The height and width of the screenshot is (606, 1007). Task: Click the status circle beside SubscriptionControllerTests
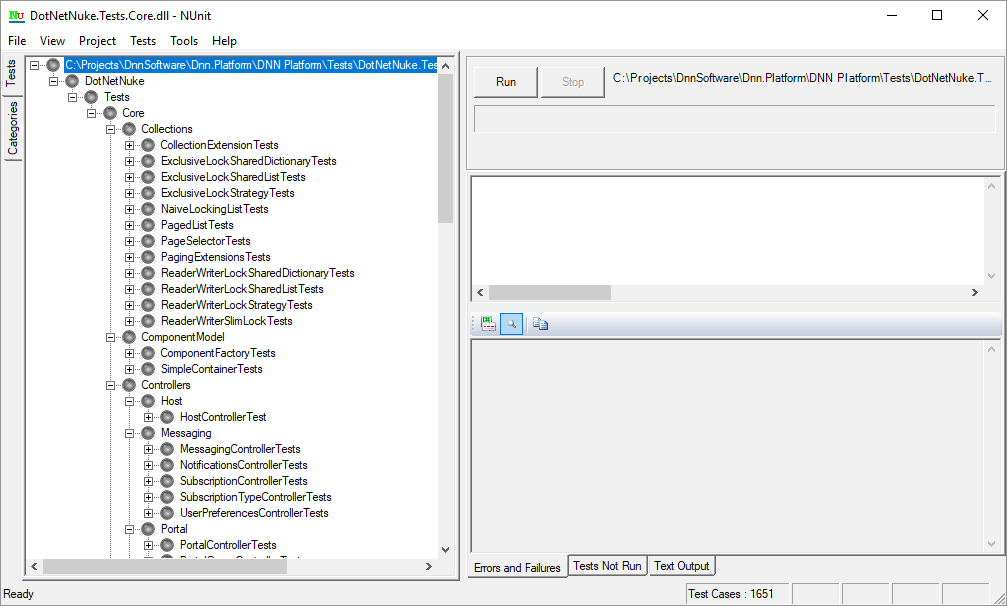click(167, 481)
